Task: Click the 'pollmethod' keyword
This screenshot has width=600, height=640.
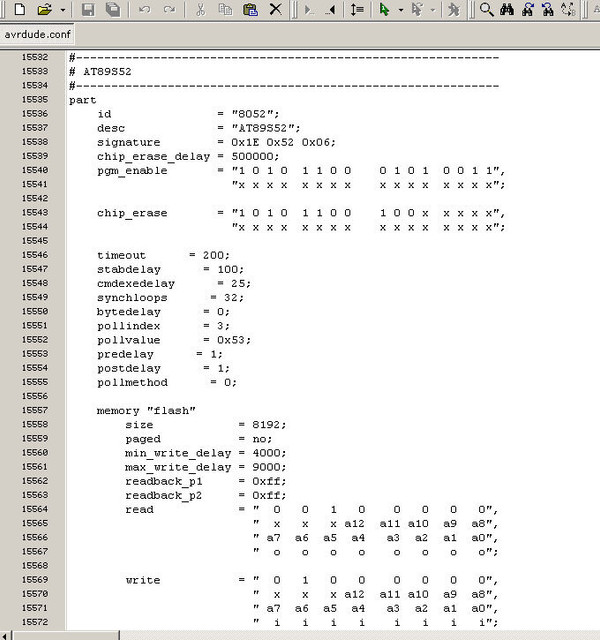Action: [x=132, y=382]
